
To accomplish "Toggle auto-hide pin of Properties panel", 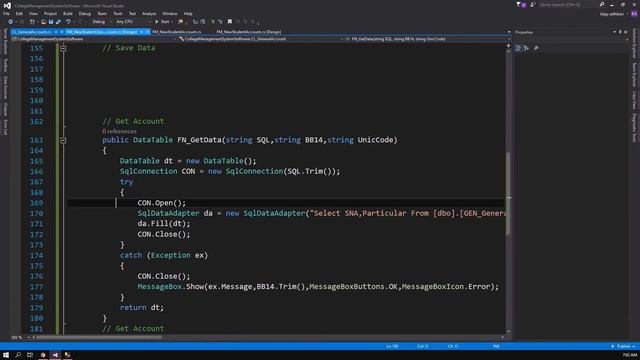I will (620, 32).
